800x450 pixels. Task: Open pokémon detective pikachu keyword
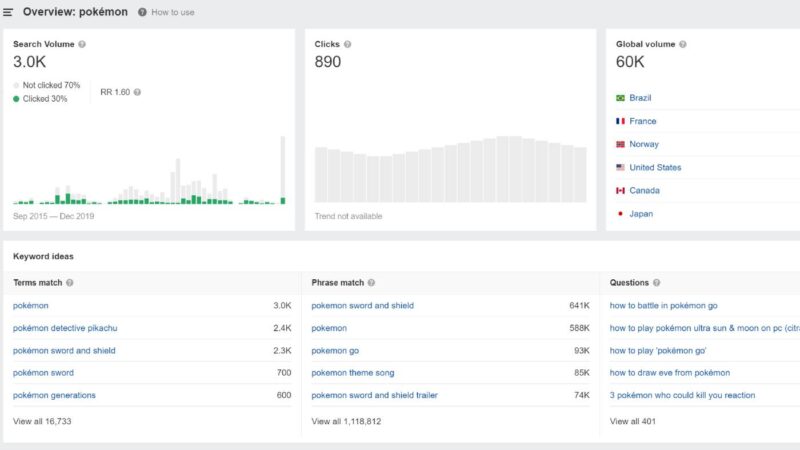(65, 328)
